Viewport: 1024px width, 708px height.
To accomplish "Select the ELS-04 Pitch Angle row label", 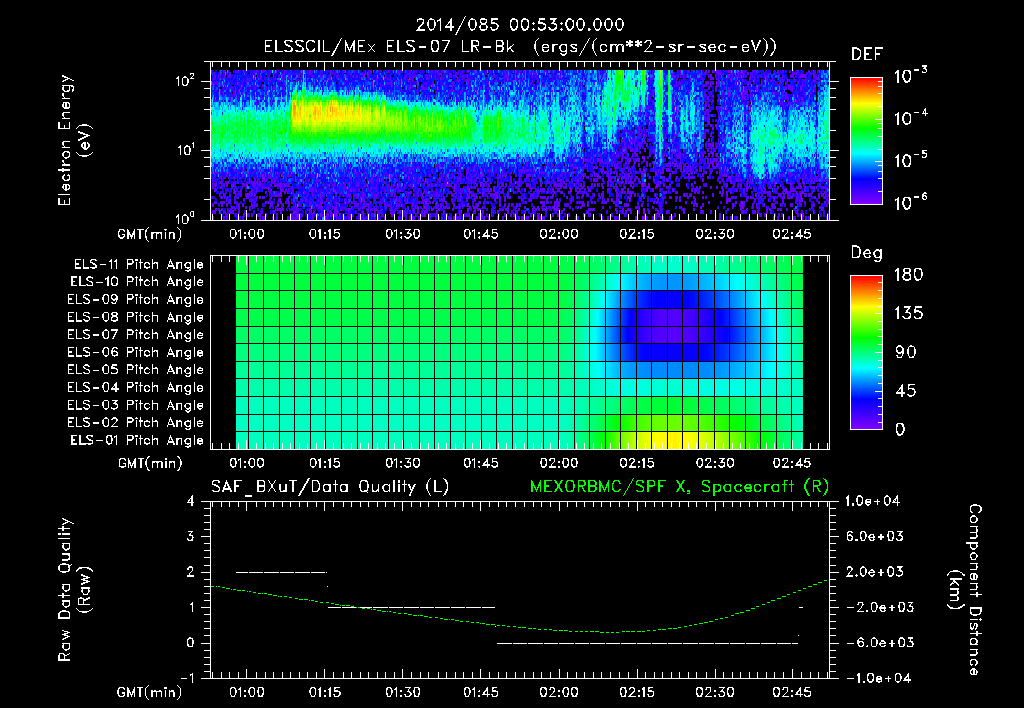I will pyautogui.click(x=136, y=387).
